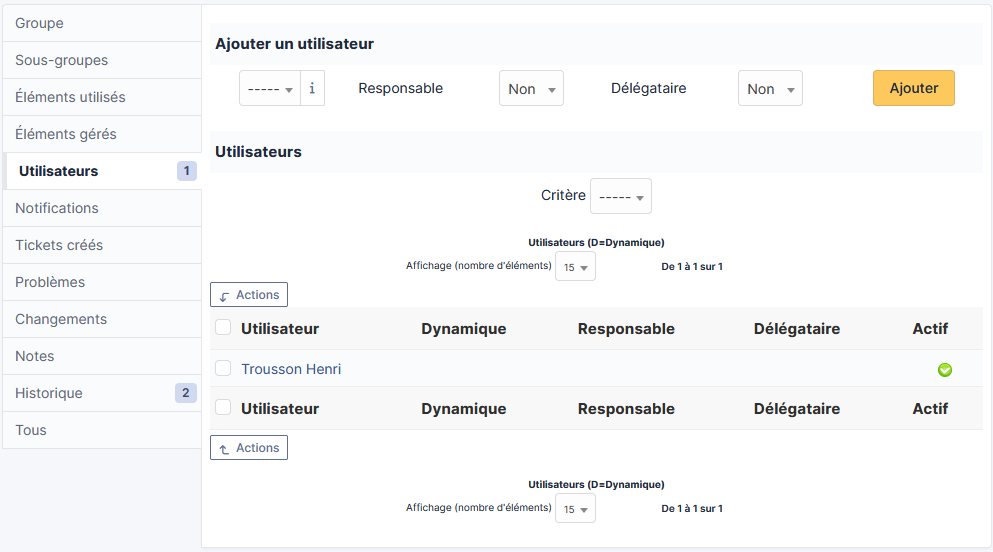Click bottom Utilisateur column header

280,409
